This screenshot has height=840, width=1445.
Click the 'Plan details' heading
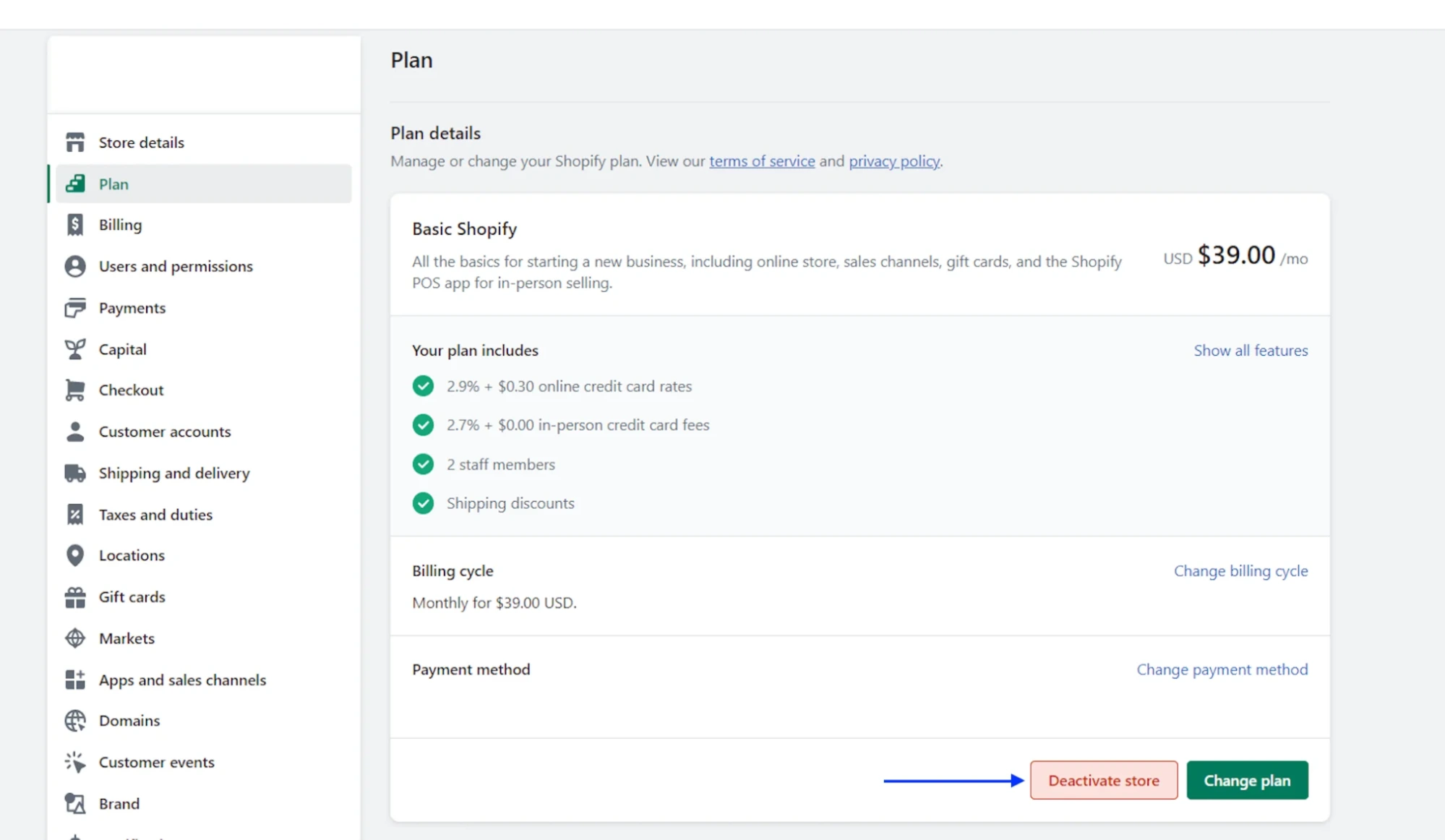click(x=435, y=134)
